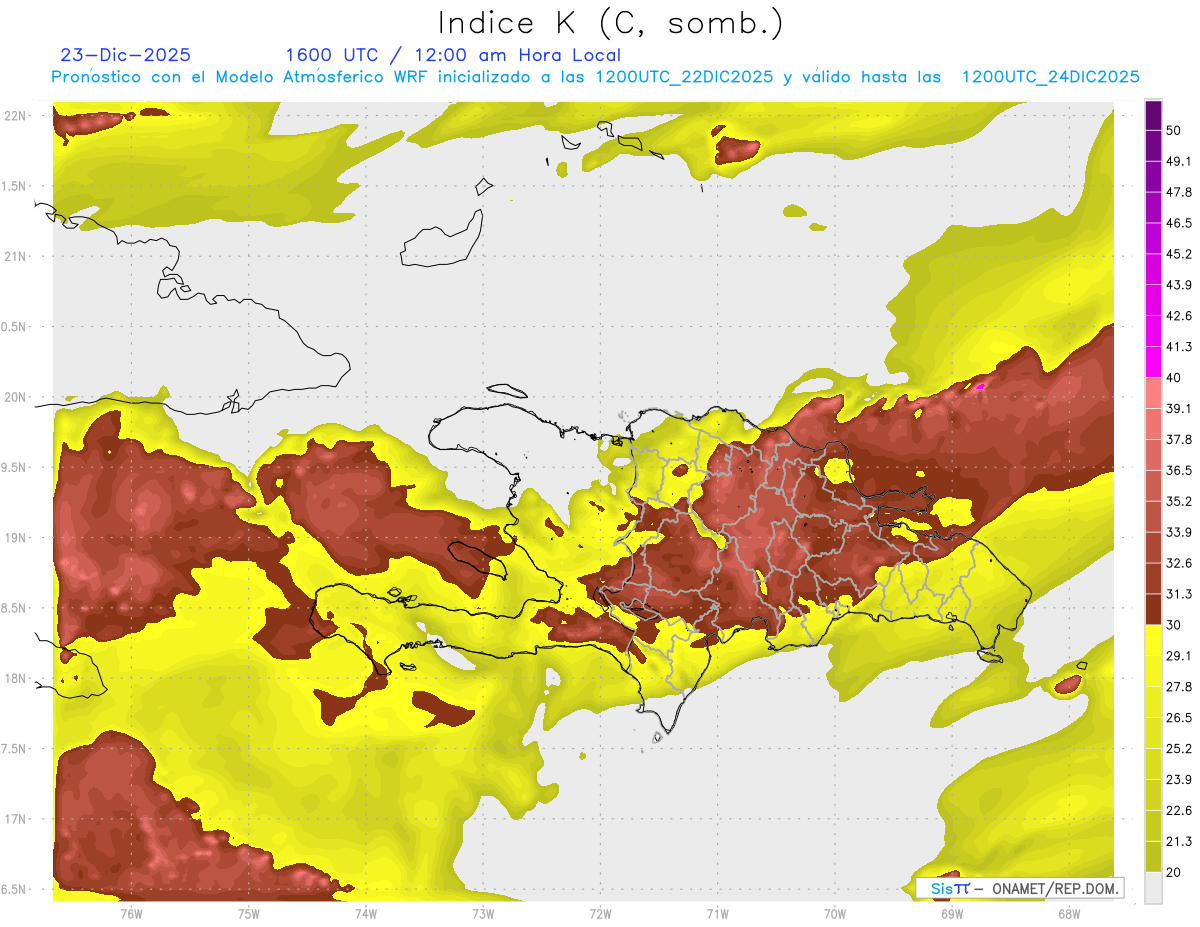
Task: Click the '49.1' color bar value
Action: click(1180, 161)
